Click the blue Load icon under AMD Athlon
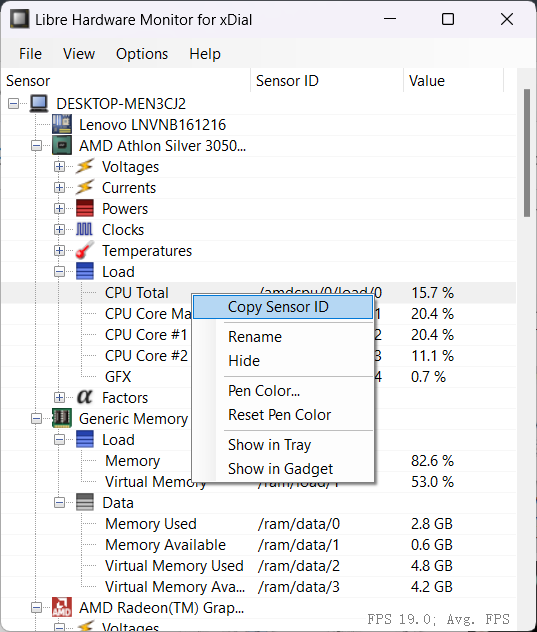 85,271
